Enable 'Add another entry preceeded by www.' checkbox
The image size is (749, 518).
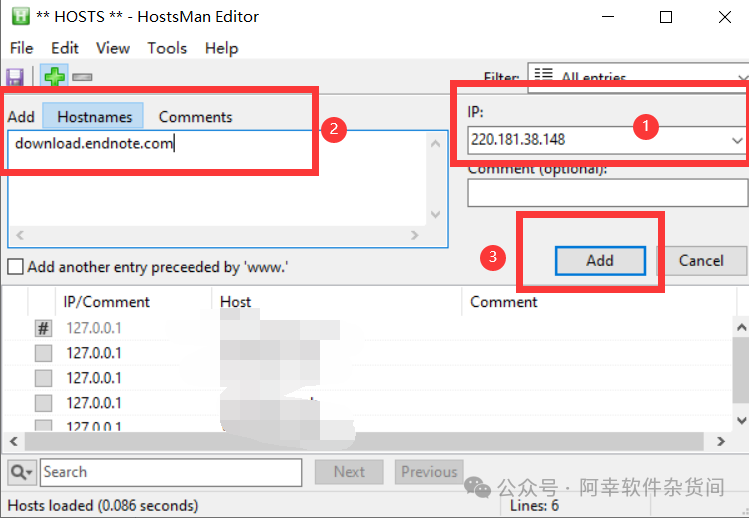pyautogui.click(x=15, y=267)
